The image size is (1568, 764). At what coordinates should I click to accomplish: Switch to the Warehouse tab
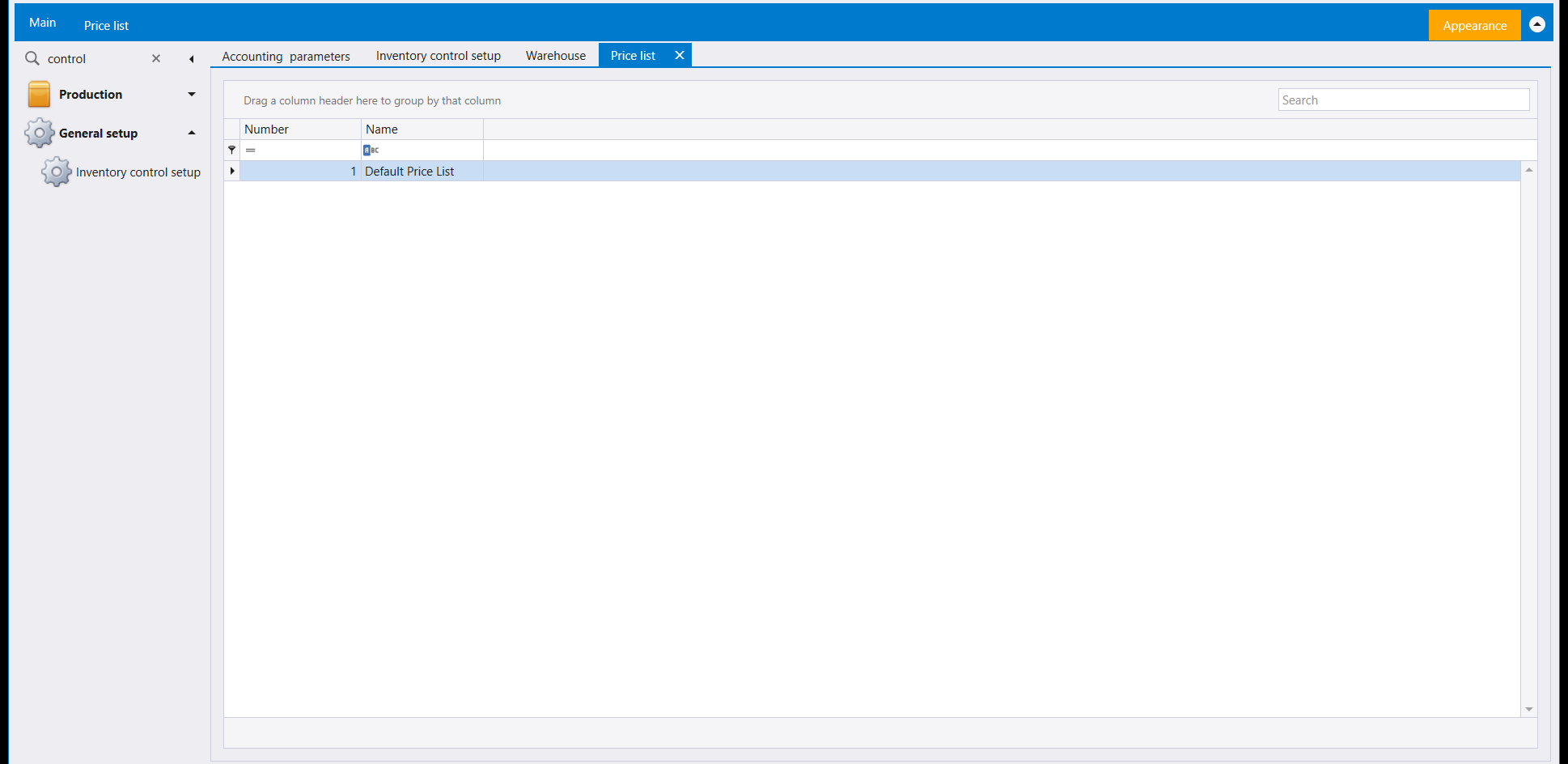[556, 56]
